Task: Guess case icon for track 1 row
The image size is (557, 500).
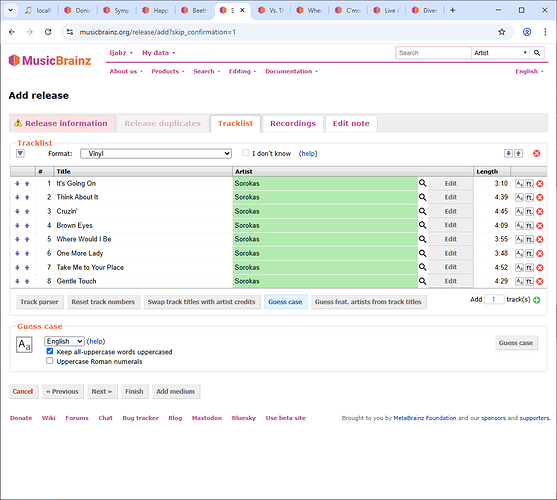Action: [519, 184]
